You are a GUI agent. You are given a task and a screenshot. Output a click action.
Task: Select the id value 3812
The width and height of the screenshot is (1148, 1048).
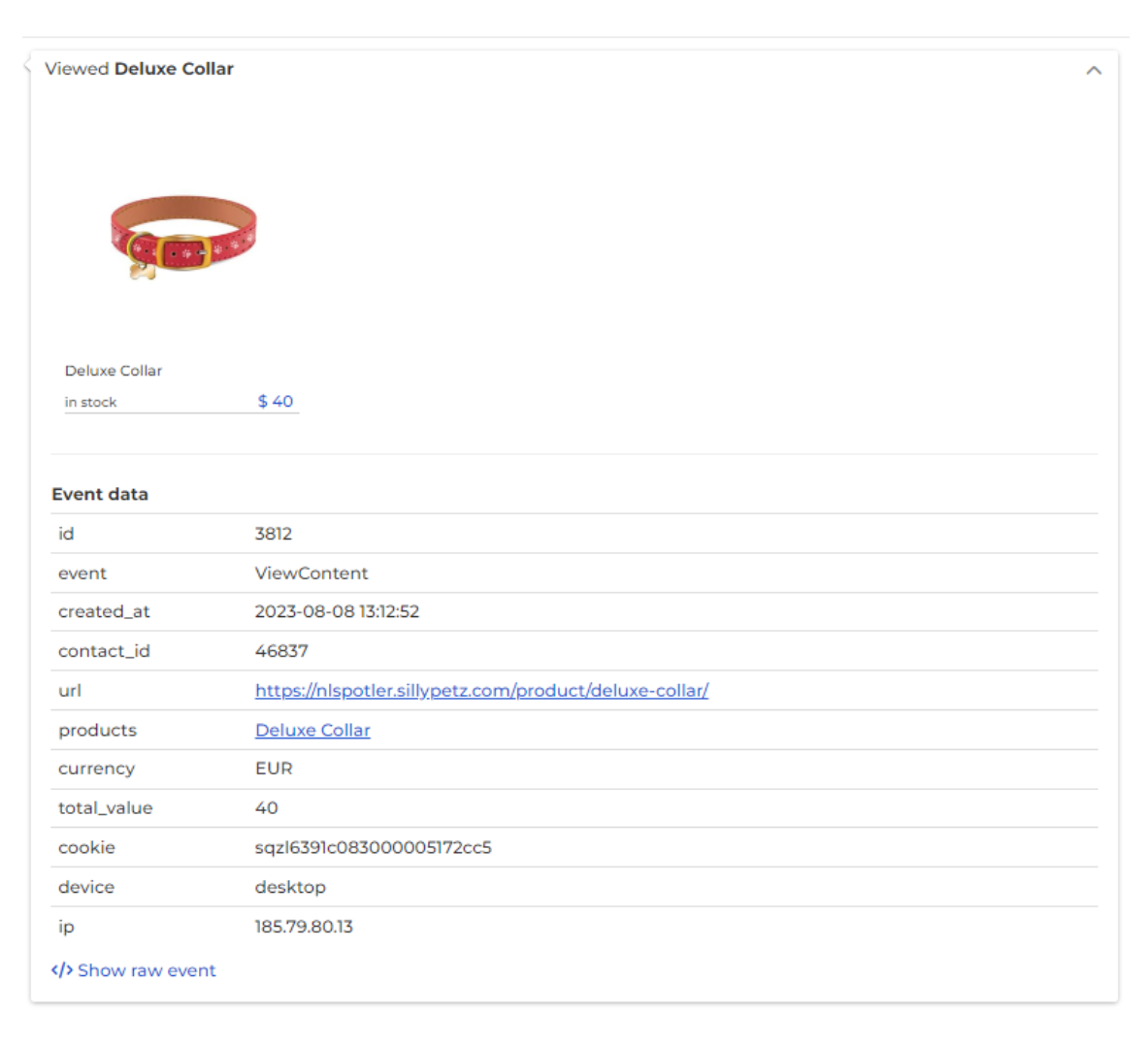[273, 534]
